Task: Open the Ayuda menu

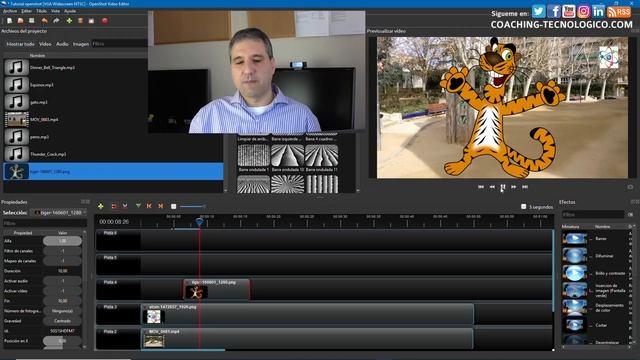Action: 70,11
